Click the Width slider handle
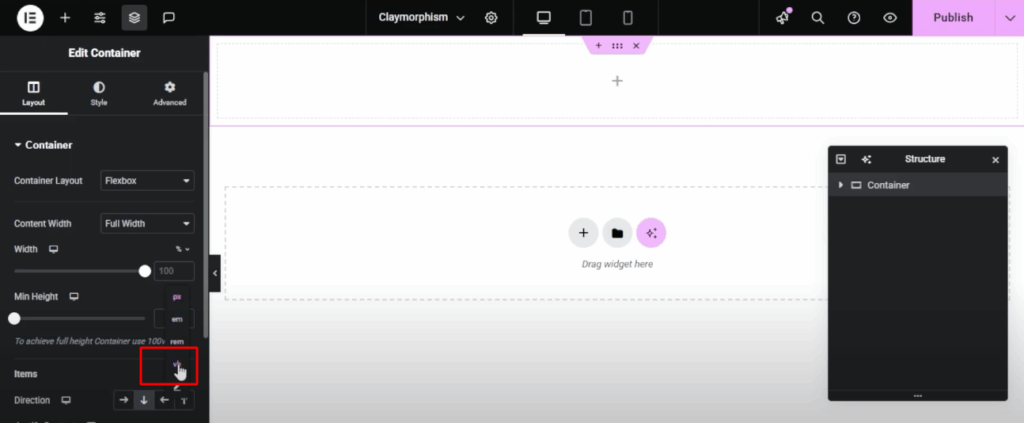 click(x=145, y=271)
